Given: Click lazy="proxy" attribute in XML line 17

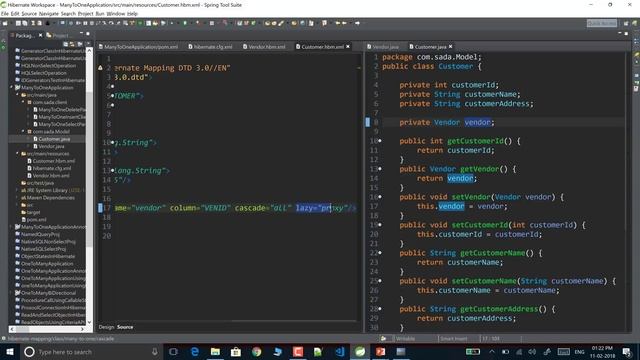Looking at the screenshot, I should point(322,208).
